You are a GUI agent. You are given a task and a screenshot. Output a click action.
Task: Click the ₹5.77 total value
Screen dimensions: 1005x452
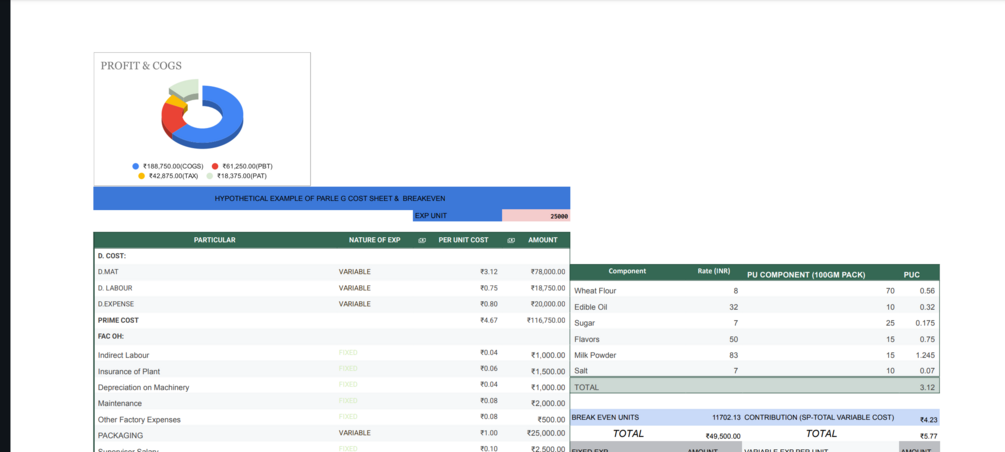pos(927,437)
